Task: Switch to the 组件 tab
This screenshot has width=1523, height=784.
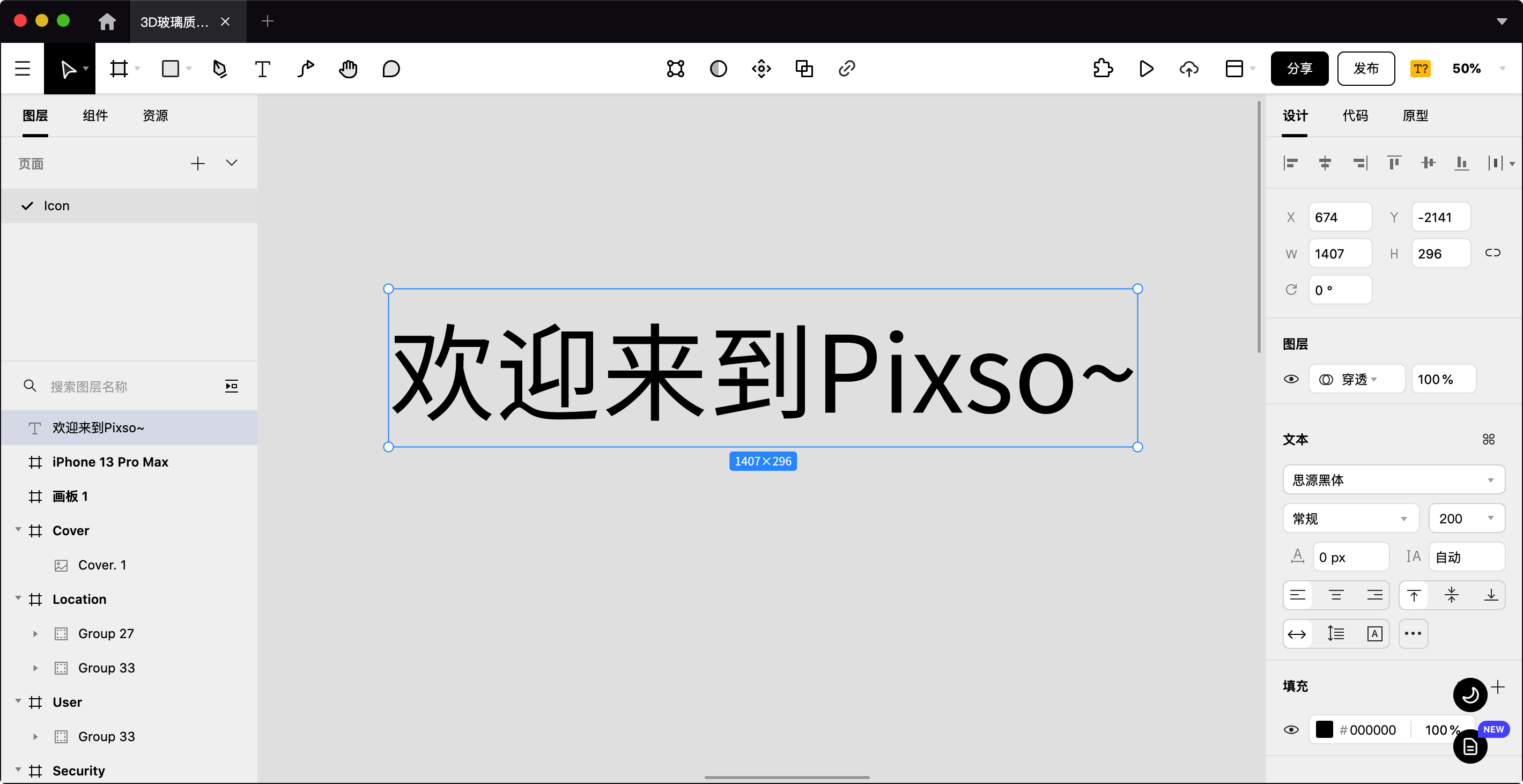Action: click(x=95, y=116)
